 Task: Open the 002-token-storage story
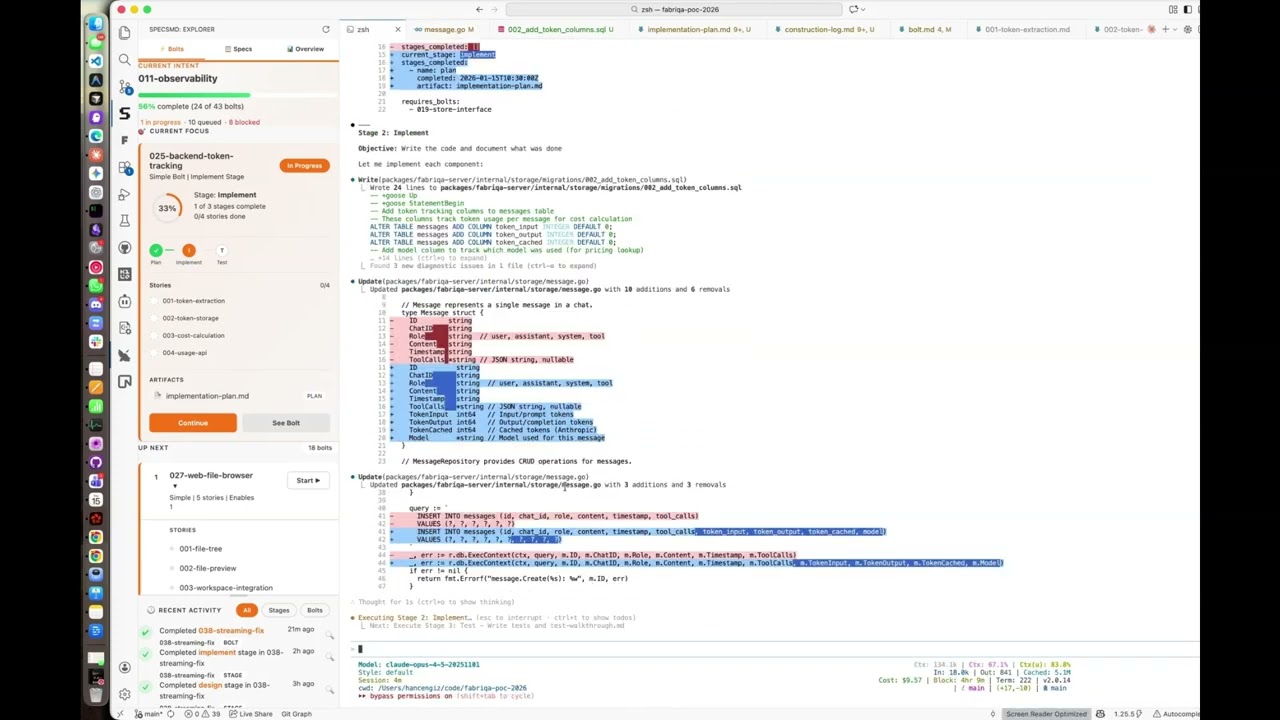tap(190, 318)
